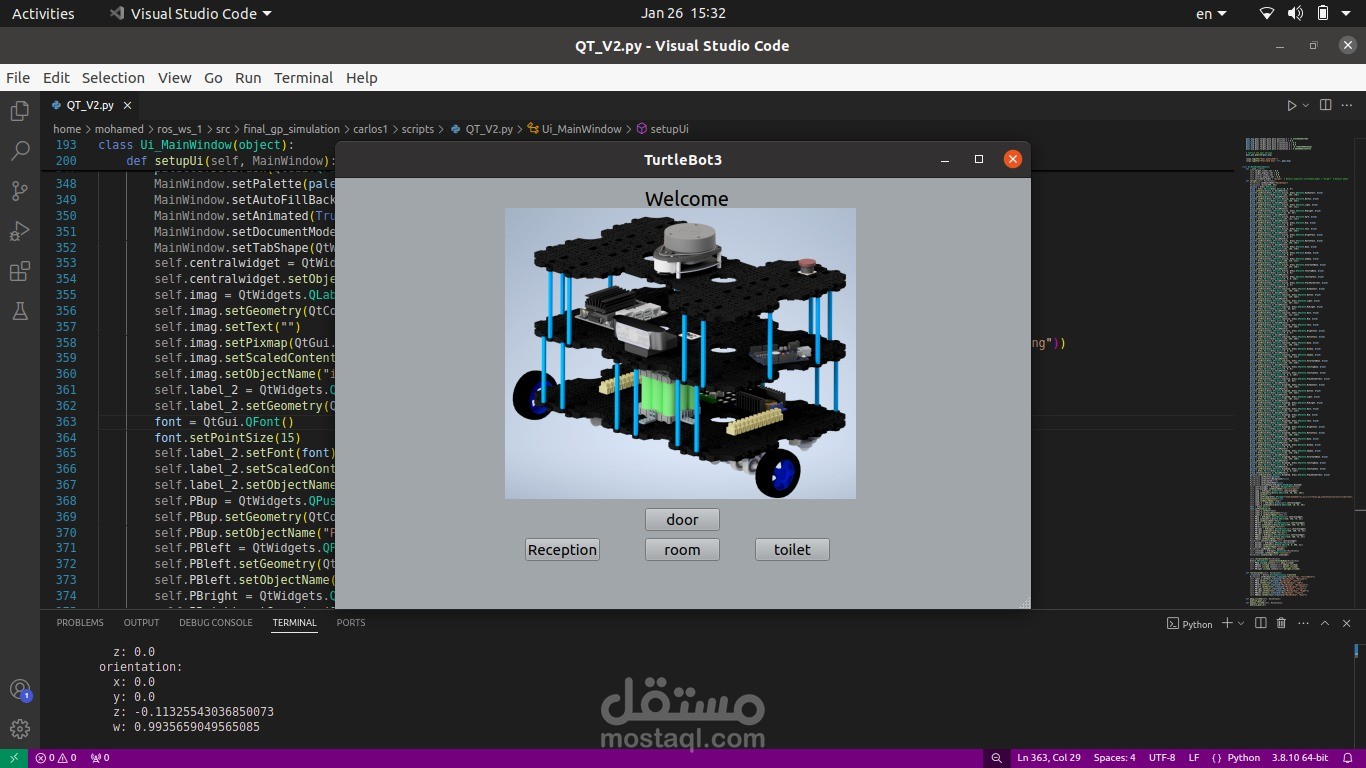The height and width of the screenshot is (768, 1366).
Task: Open the Terminal menu
Action: (x=303, y=78)
